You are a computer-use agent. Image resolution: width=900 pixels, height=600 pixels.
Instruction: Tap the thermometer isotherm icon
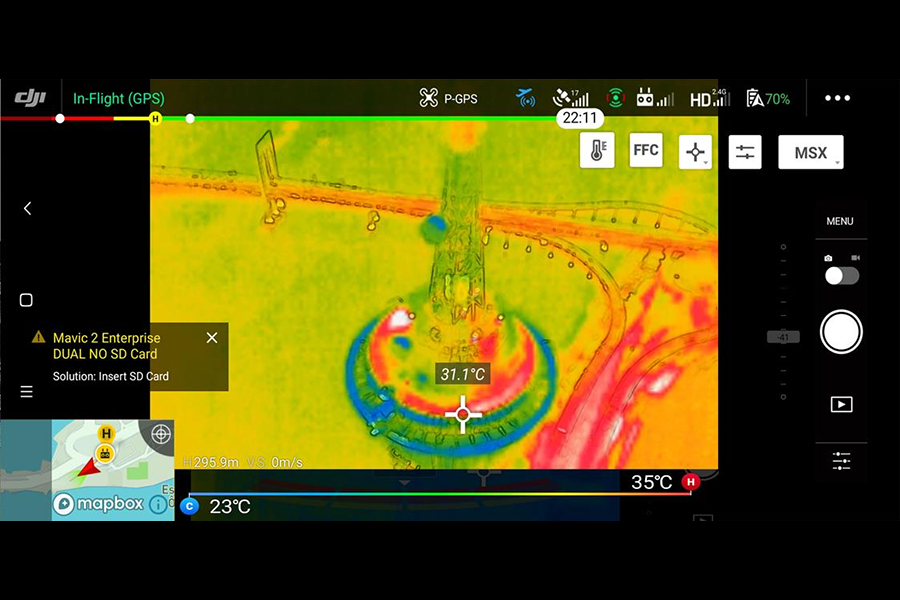pos(597,151)
